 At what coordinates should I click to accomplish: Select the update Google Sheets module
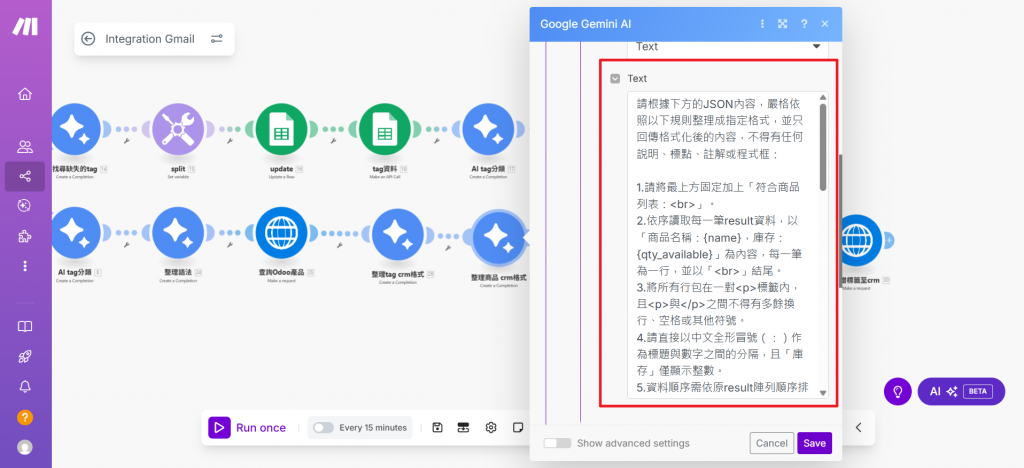pos(281,129)
